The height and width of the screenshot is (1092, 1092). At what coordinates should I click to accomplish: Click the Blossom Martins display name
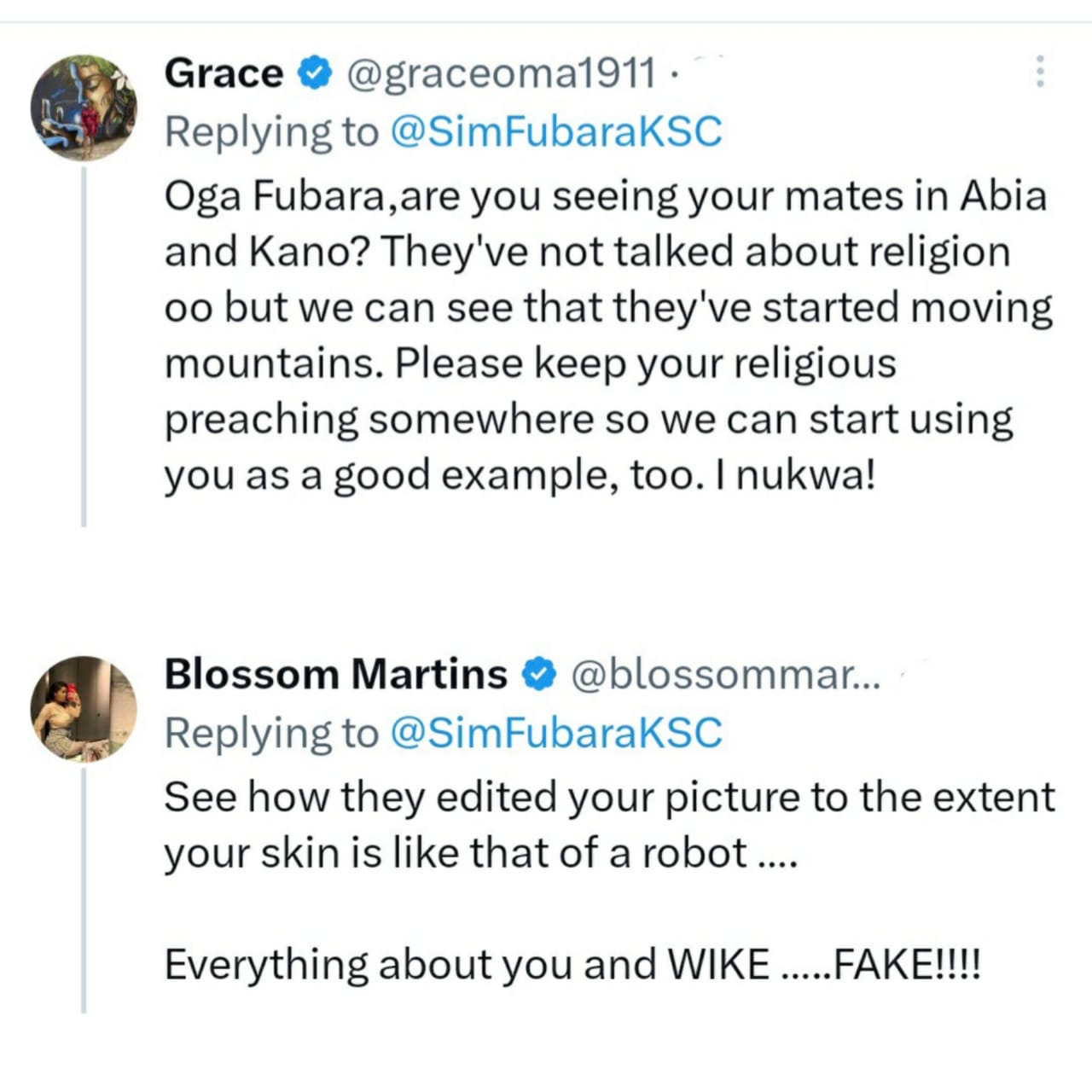coord(335,674)
